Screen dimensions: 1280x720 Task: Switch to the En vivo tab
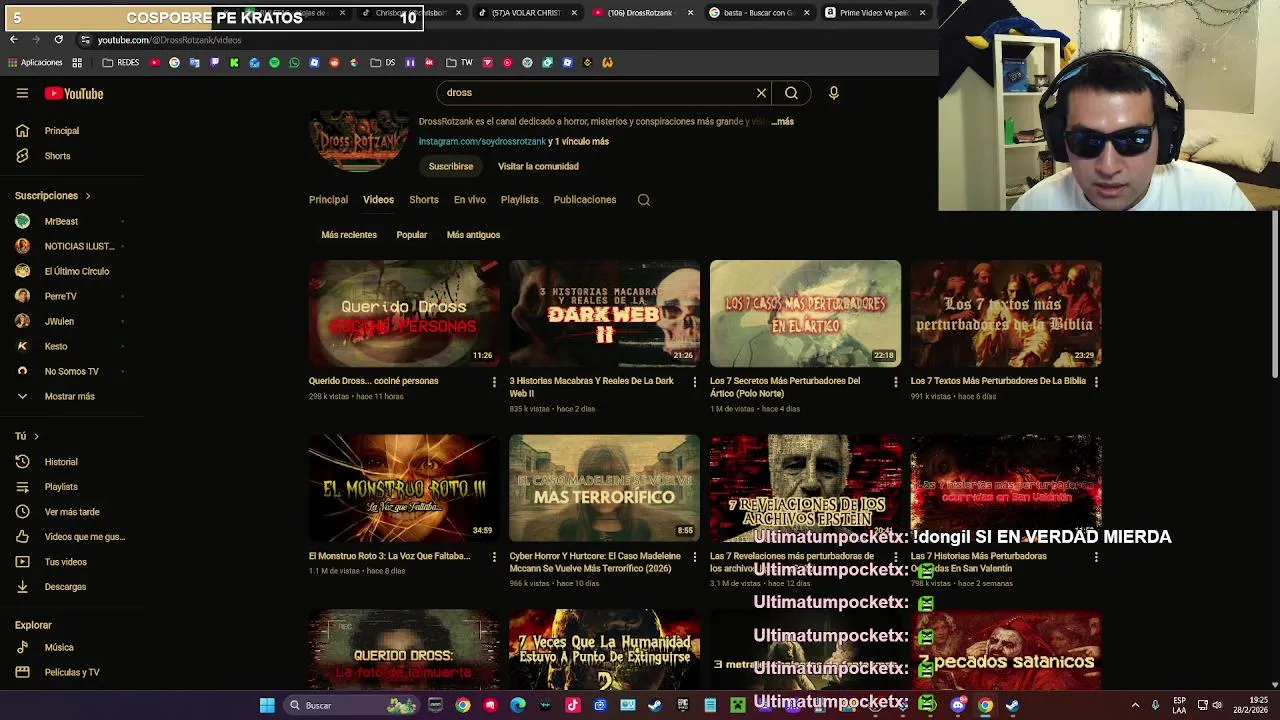(470, 200)
